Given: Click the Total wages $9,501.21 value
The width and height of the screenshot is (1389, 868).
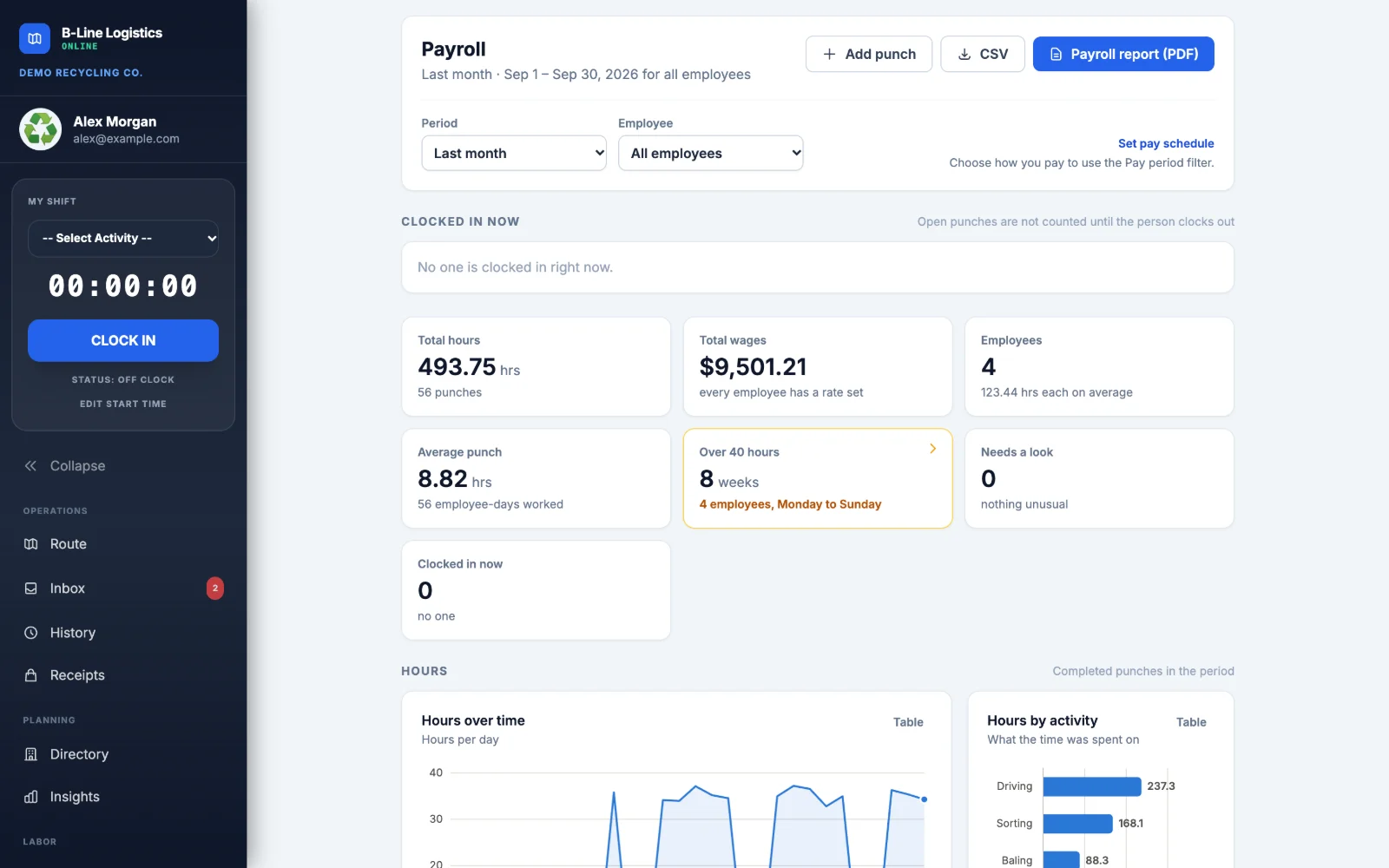Looking at the screenshot, I should pyautogui.click(x=753, y=367).
